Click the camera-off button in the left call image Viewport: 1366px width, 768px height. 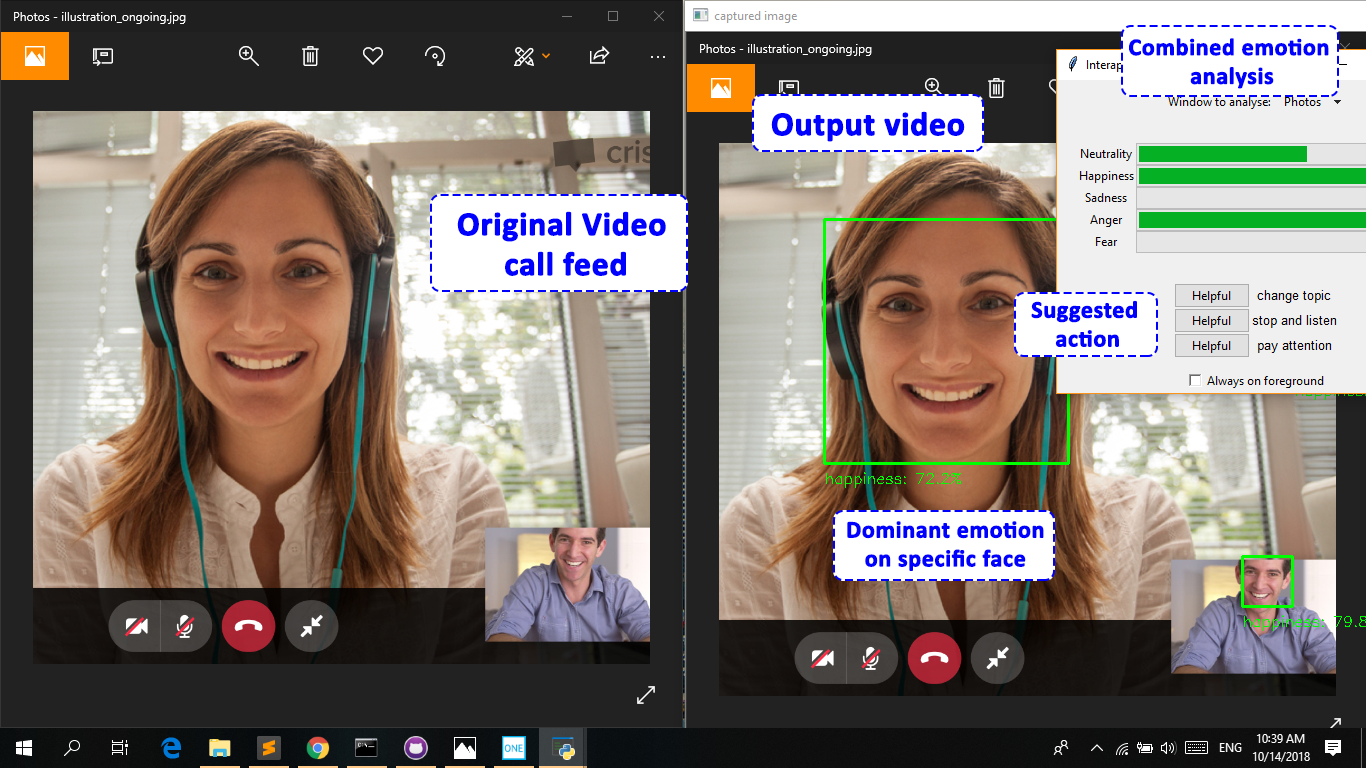135,627
